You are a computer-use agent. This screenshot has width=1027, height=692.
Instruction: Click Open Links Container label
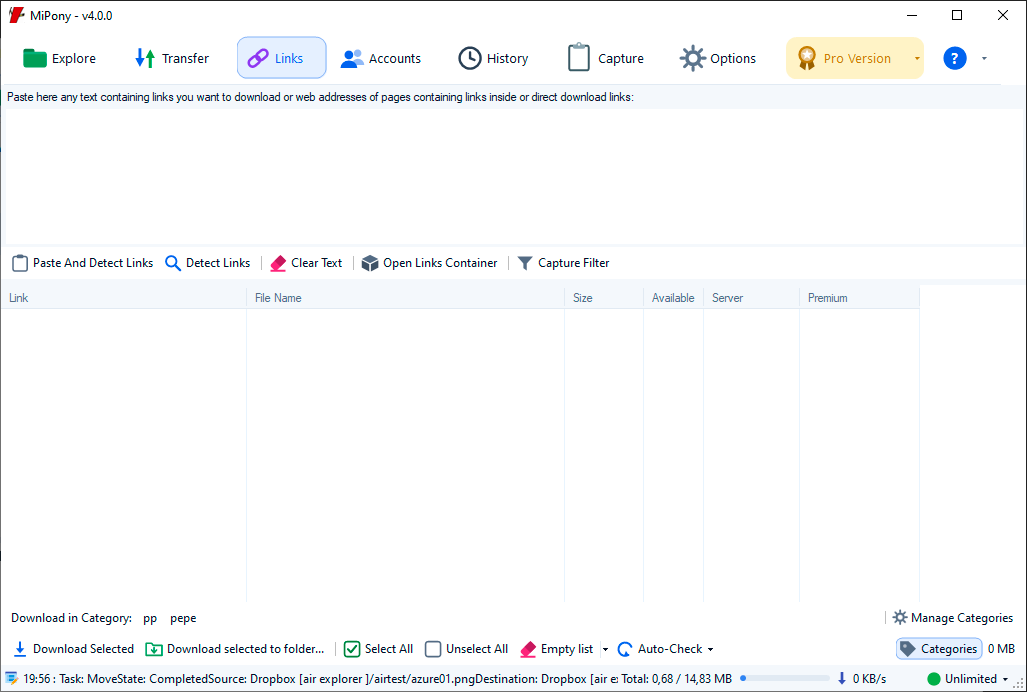click(x=440, y=263)
